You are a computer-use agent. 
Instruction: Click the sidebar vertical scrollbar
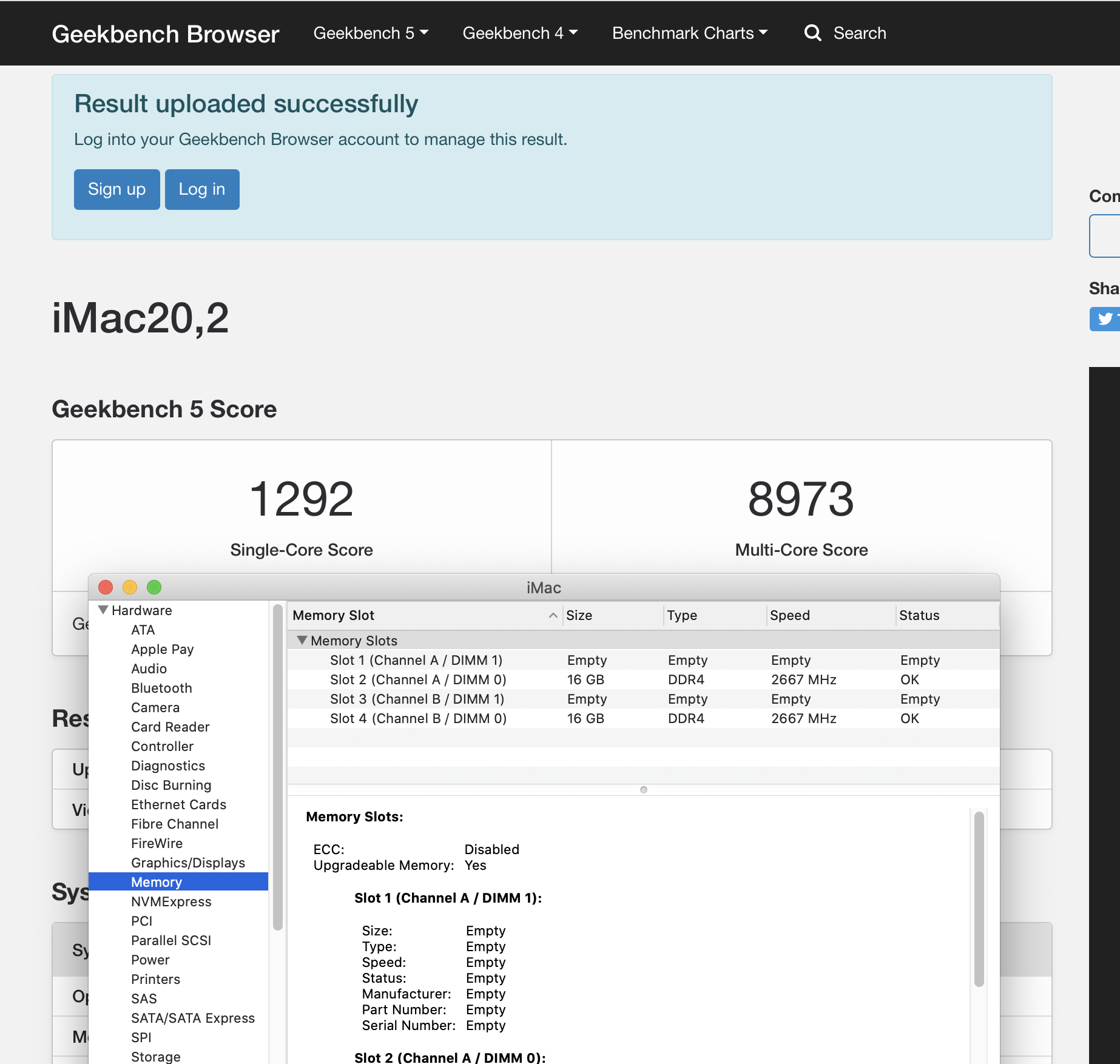point(278,767)
